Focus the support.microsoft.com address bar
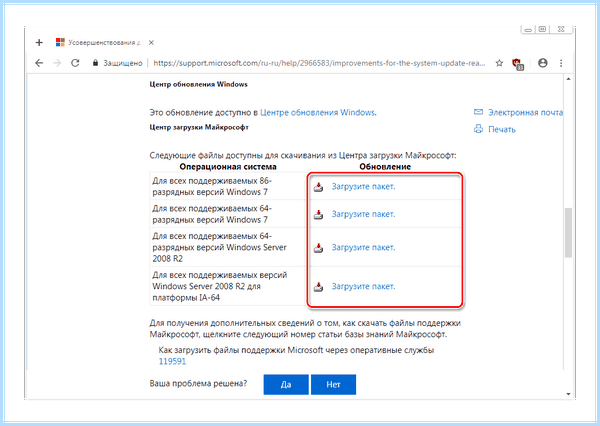 319,63
